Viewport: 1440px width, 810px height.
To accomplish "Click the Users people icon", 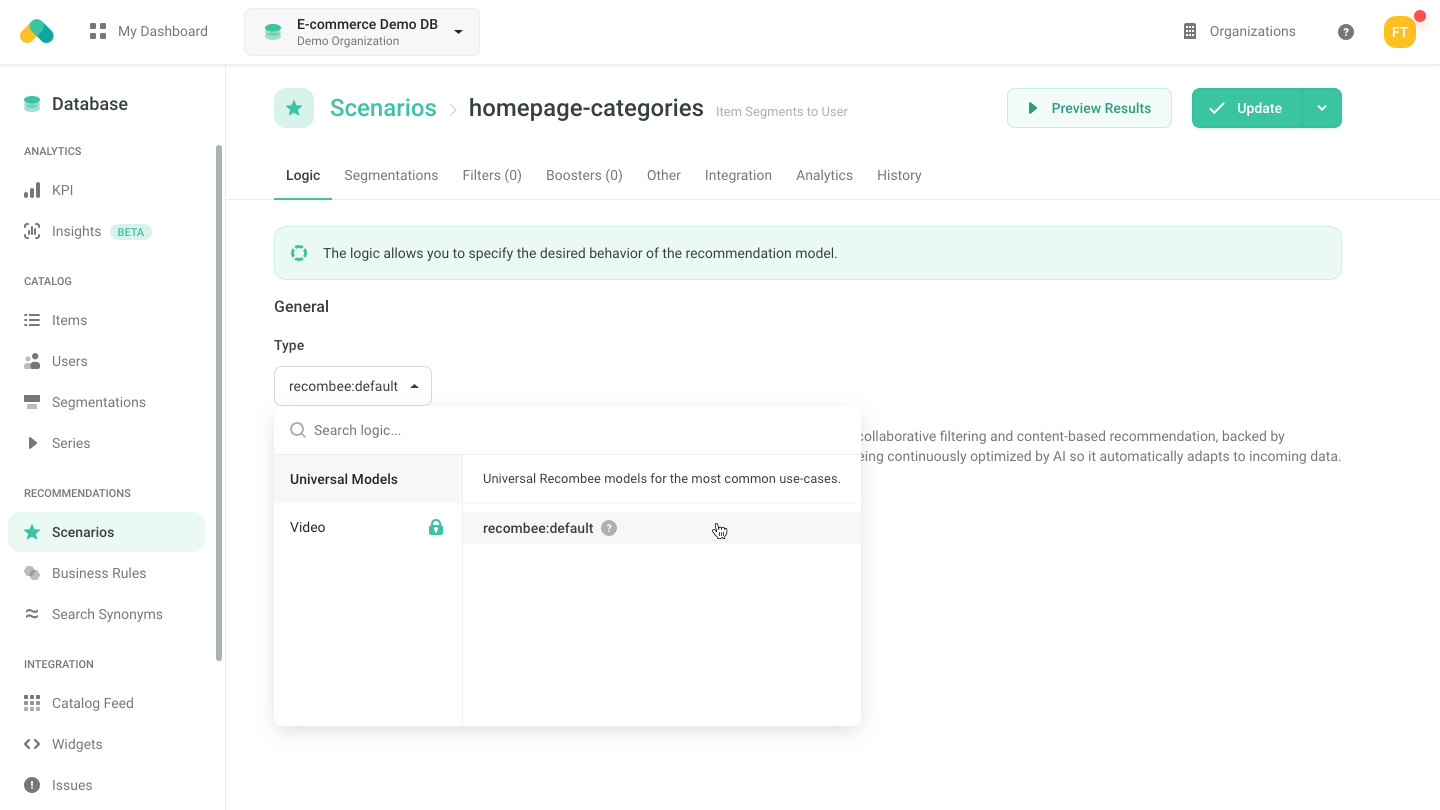I will [32, 361].
